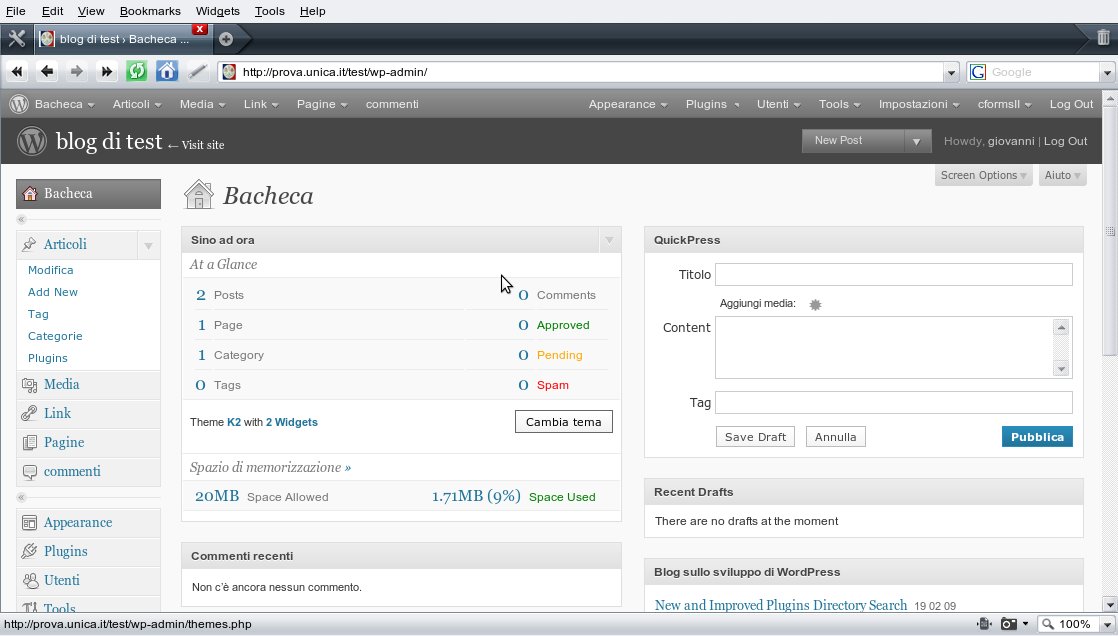Click the Pubblica button
Viewport: 1118px width, 636px height.
pos(1037,437)
